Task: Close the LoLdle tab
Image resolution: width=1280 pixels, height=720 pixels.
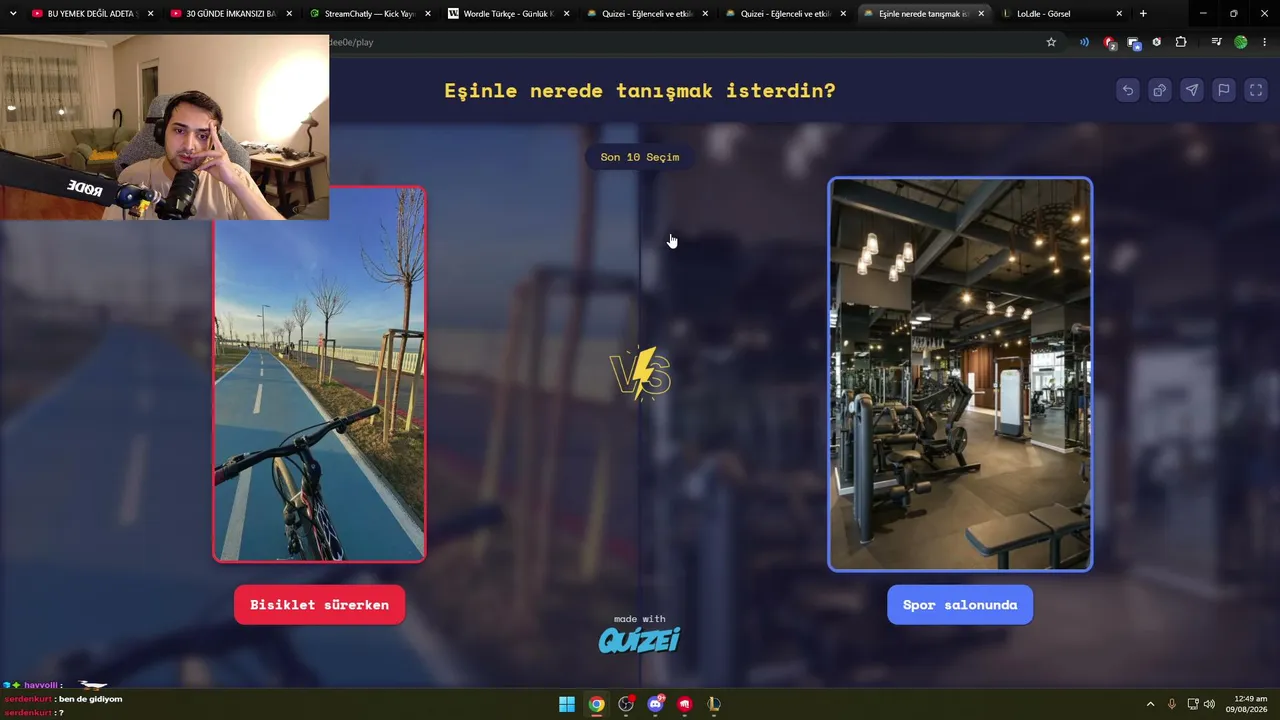Action: (1119, 14)
